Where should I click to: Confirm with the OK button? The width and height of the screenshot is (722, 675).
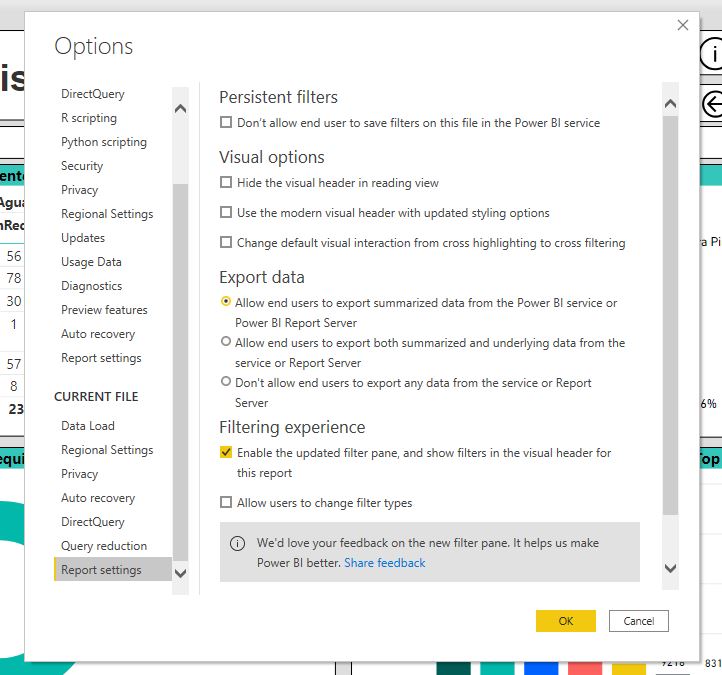(565, 621)
